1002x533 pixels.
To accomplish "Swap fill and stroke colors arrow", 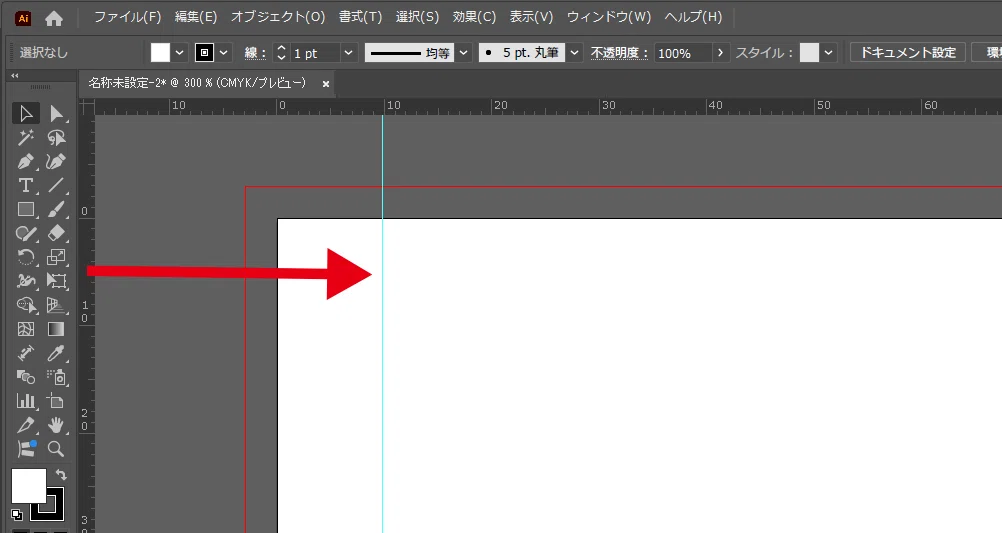I will point(61,475).
